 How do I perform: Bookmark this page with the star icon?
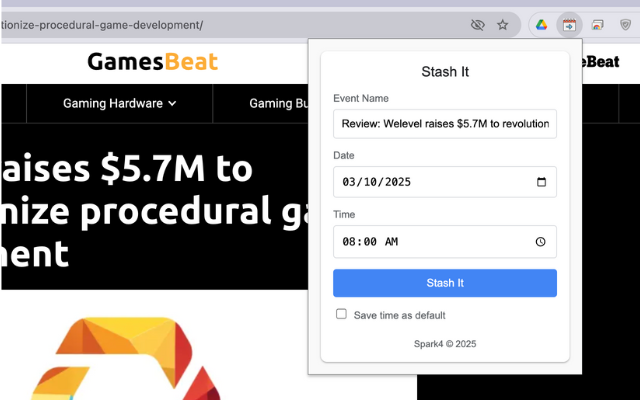[502, 25]
